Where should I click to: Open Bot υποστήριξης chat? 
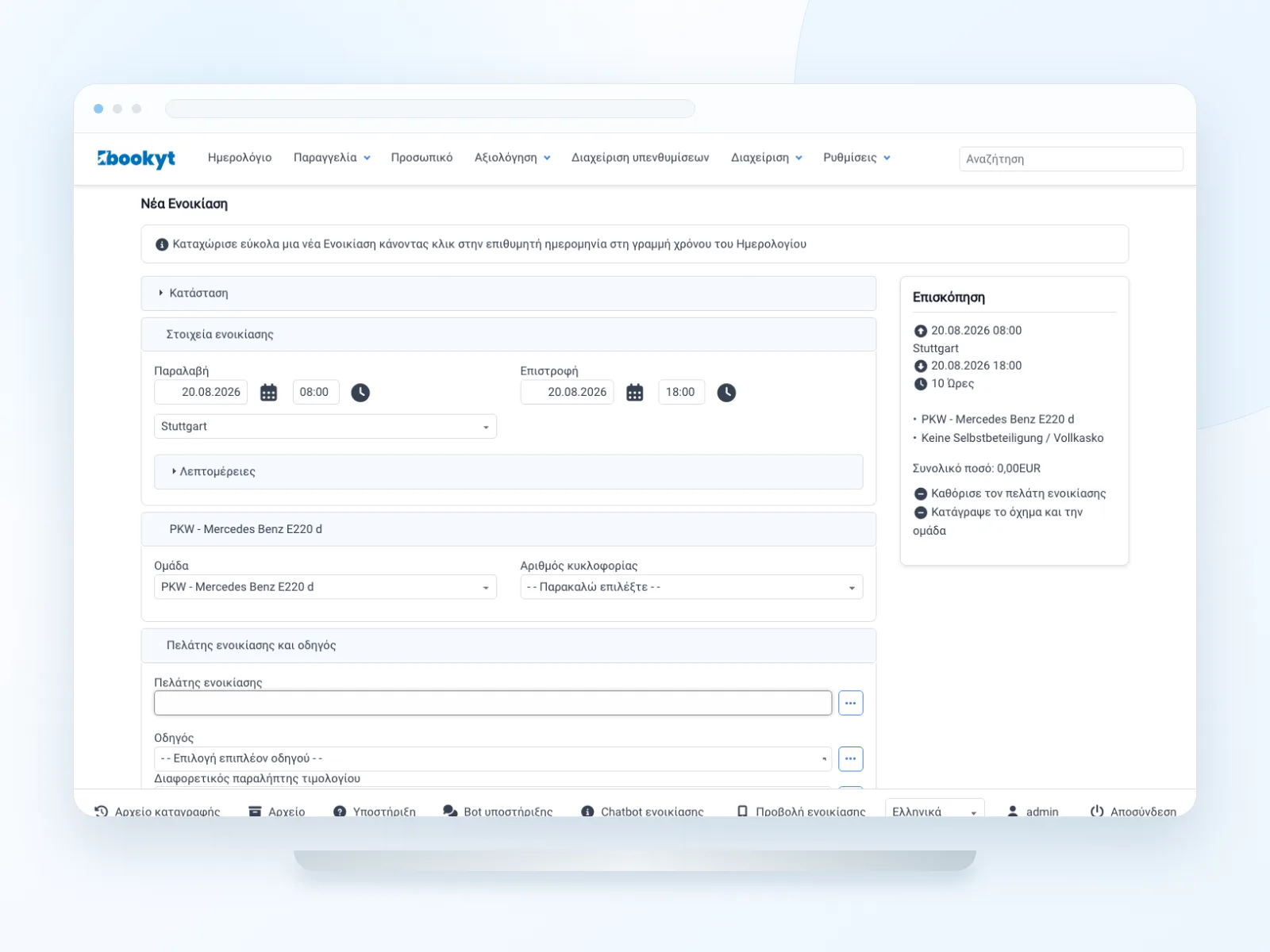(x=498, y=812)
